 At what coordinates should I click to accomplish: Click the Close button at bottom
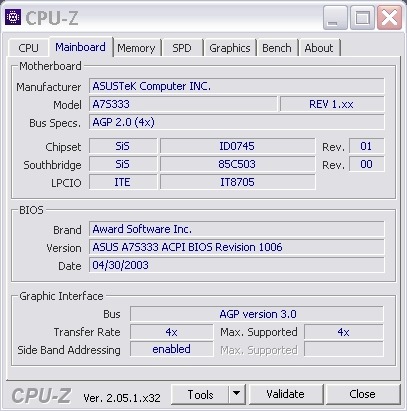coord(363,394)
